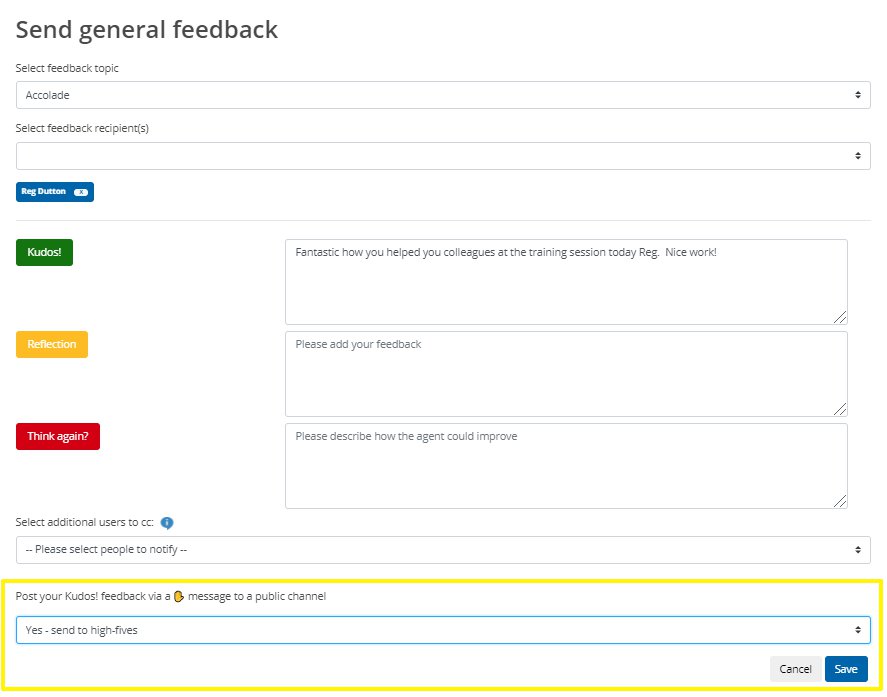Remove Reg Dutton recipient via the x icon
Screen dimensions: 887x697
pyautogui.click(x=81, y=192)
